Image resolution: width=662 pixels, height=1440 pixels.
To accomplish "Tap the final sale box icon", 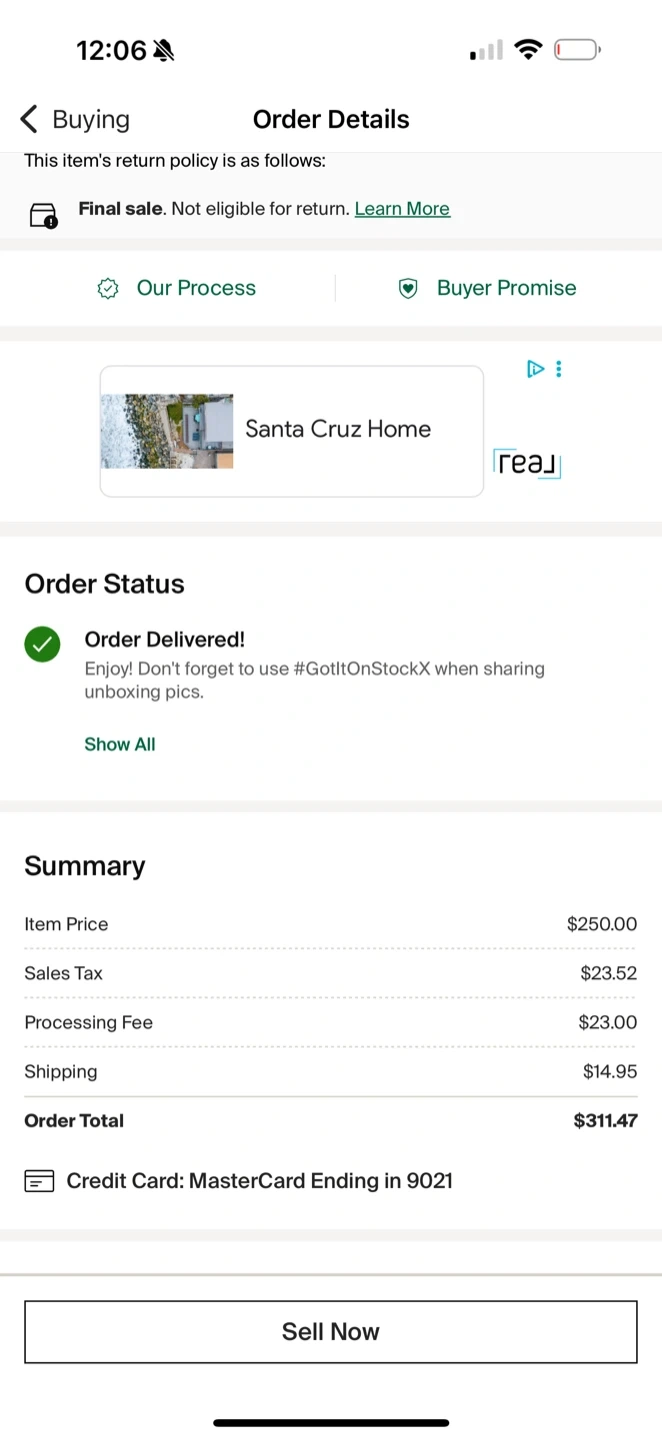I will tap(43, 214).
